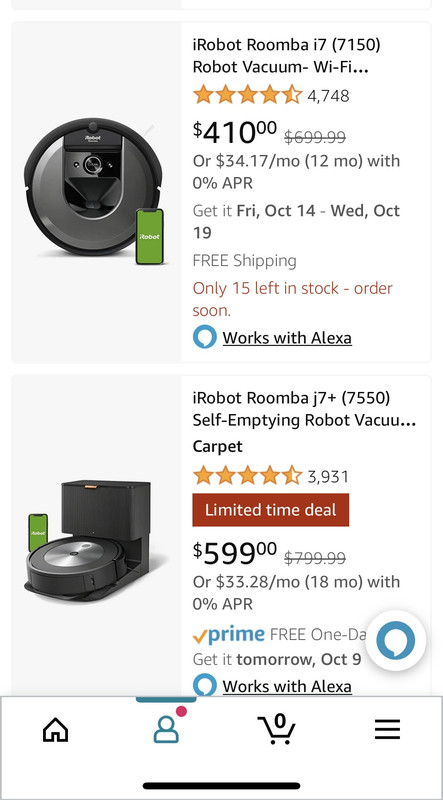
Task: View the shopping cart icon
Action: (x=277, y=730)
